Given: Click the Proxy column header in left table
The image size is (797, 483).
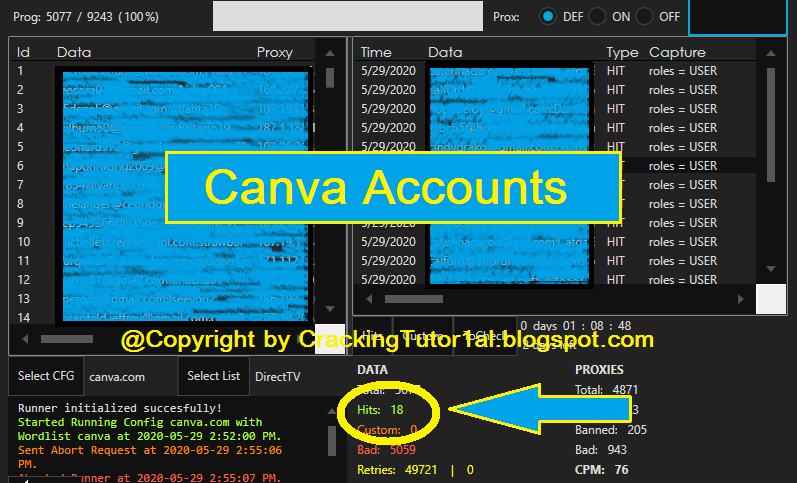Looking at the screenshot, I should pos(274,52).
